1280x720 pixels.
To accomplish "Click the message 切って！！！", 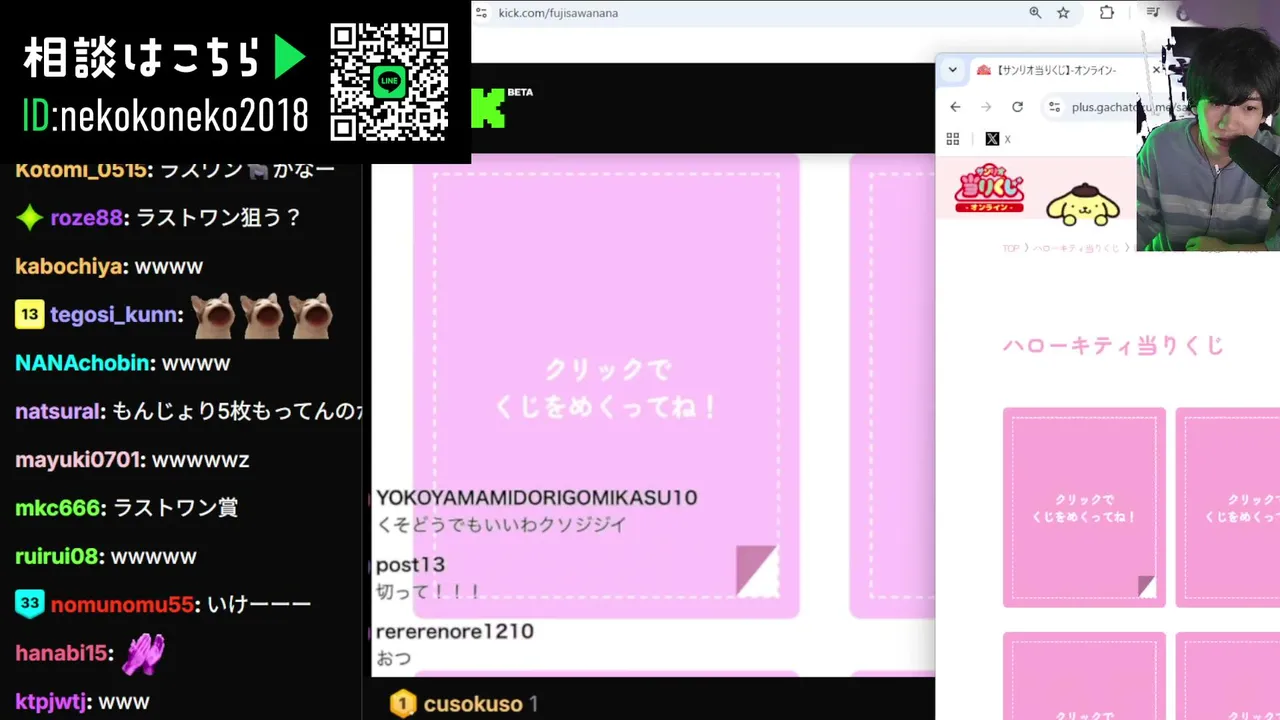I will 428,592.
